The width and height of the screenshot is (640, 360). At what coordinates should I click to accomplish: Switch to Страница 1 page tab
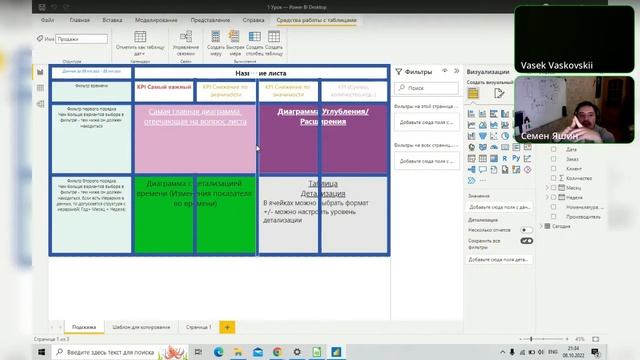198,327
